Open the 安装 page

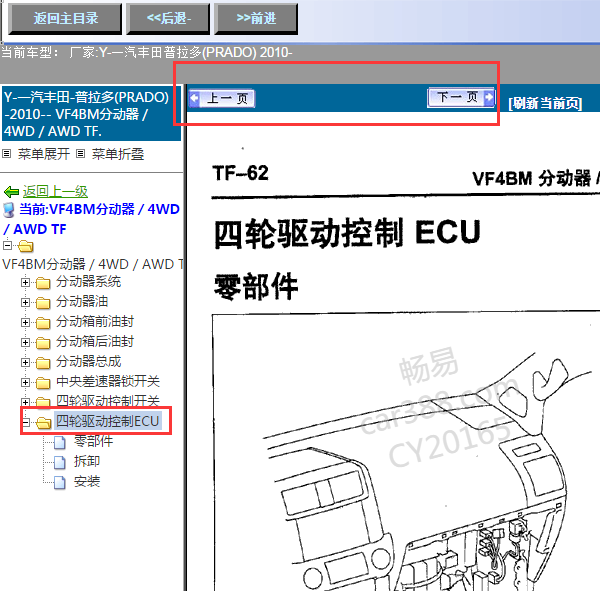tap(87, 481)
